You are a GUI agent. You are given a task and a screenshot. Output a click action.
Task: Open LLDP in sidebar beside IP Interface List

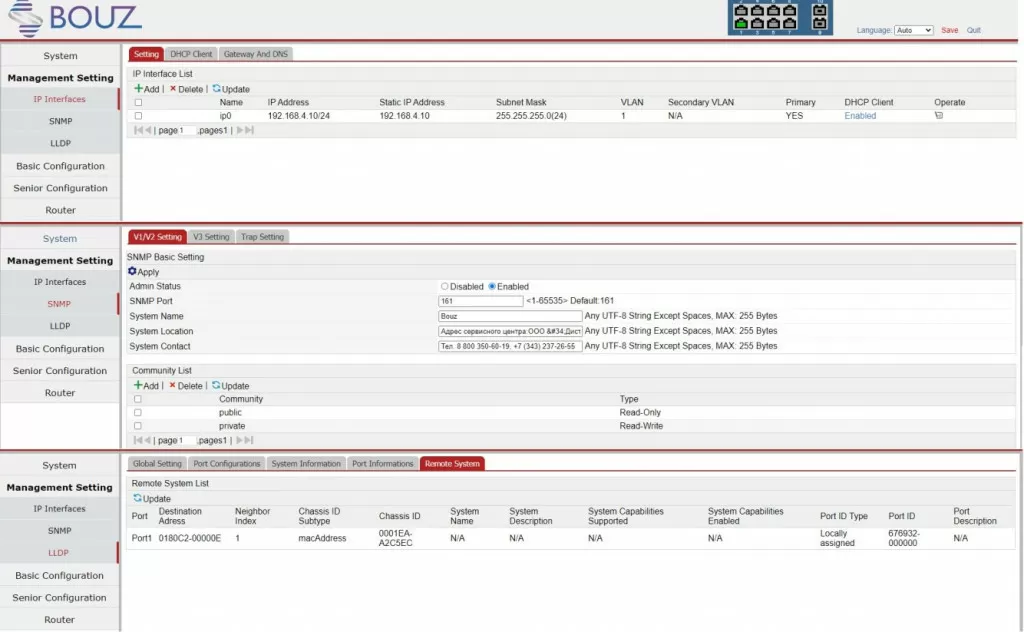[60, 144]
